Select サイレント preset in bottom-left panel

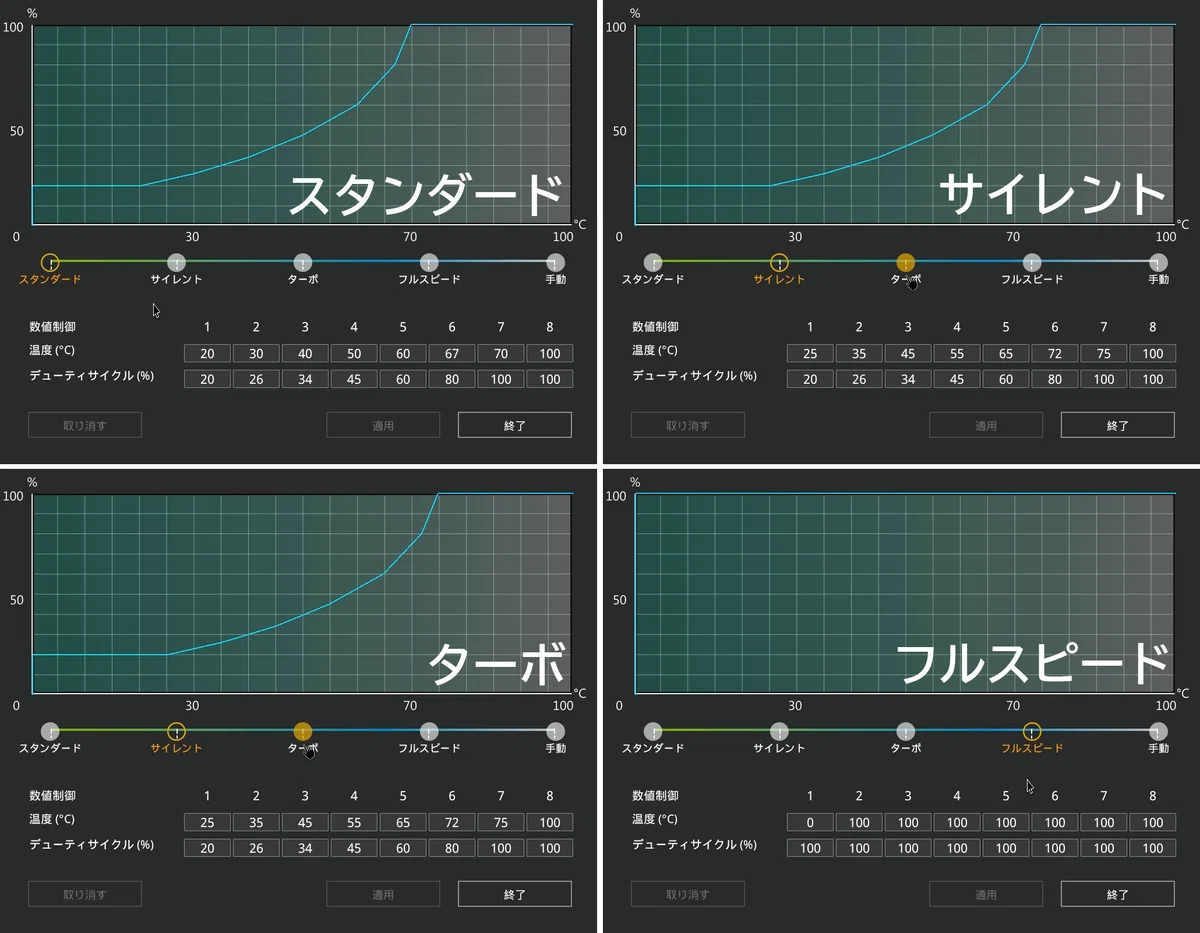(176, 731)
